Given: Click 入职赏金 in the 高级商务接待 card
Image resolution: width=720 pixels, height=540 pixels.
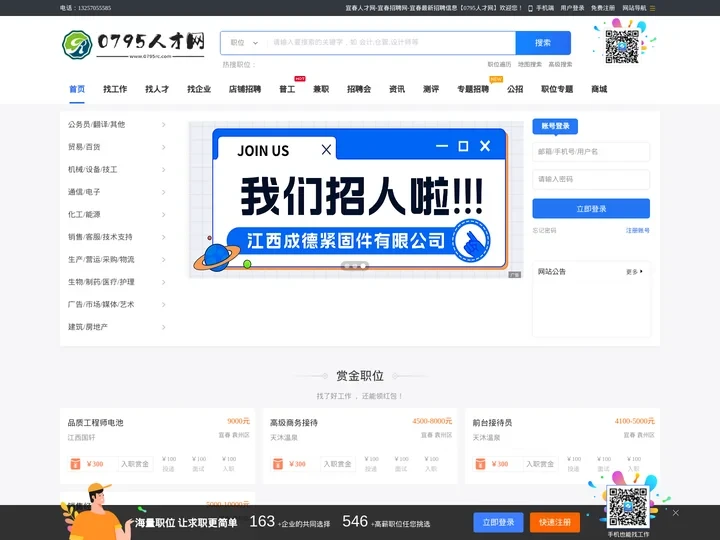Looking at the screenshot, I should [x=338, y=464].
